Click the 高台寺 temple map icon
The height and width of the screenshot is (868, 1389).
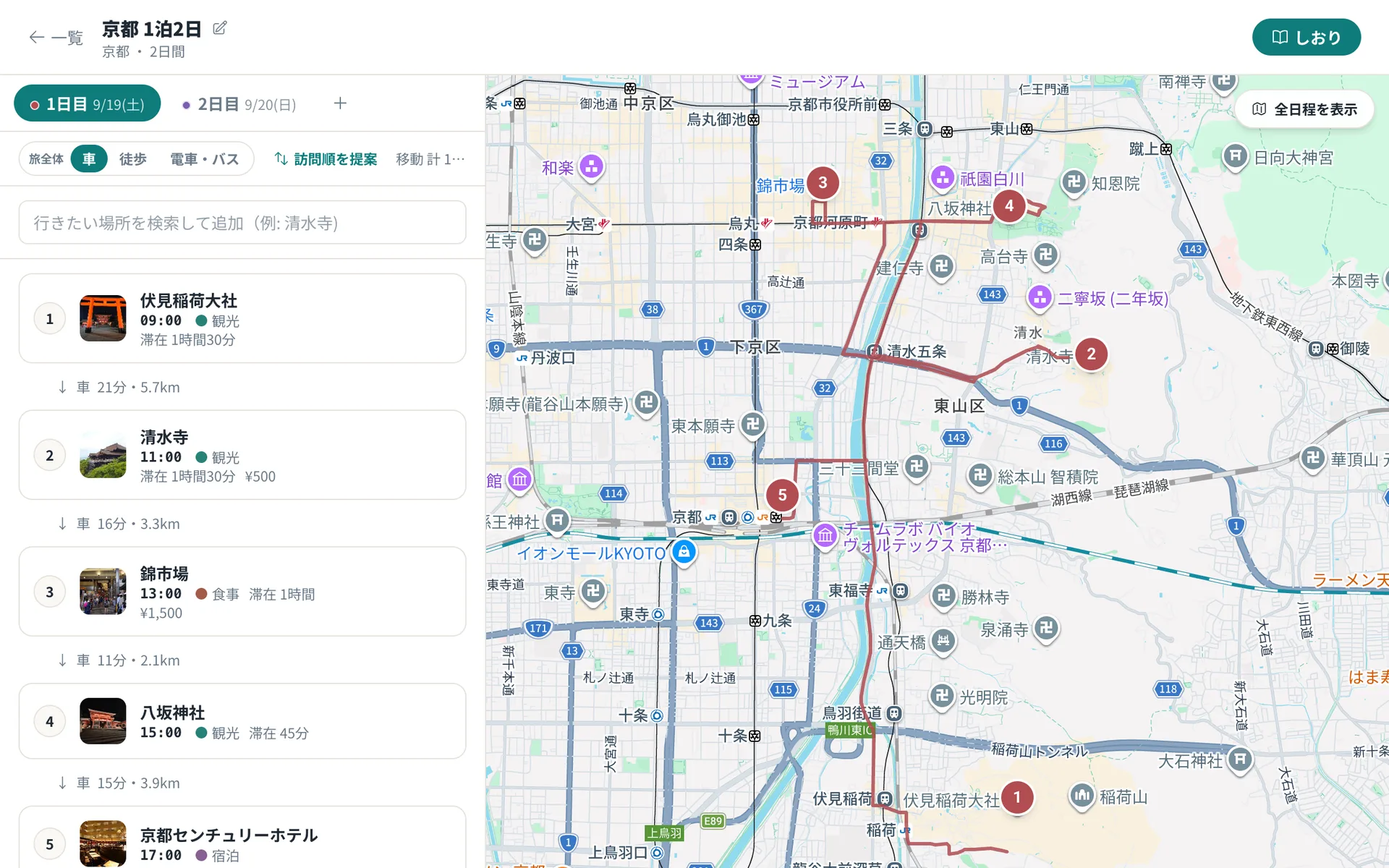pyautogui.click(x=1045, y=255)
